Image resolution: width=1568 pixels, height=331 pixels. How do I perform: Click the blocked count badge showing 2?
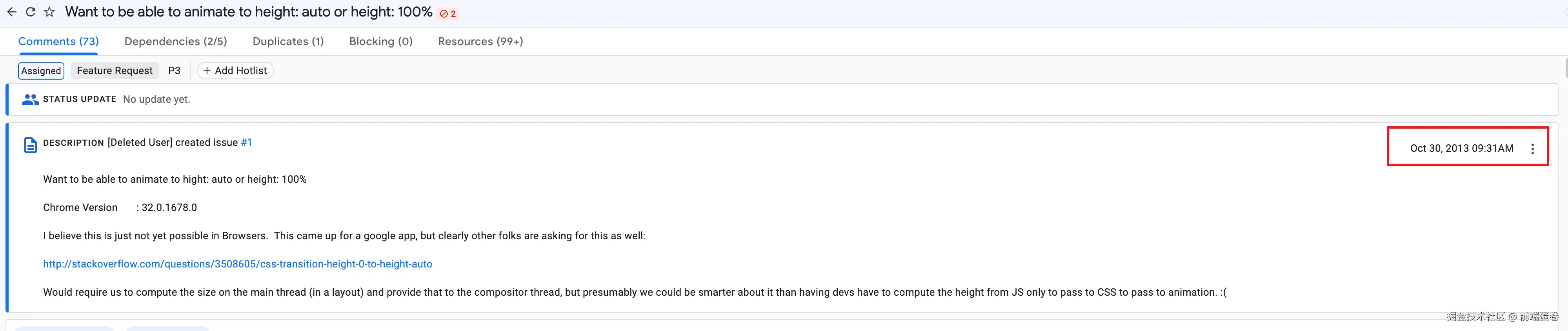pos(448,13)
